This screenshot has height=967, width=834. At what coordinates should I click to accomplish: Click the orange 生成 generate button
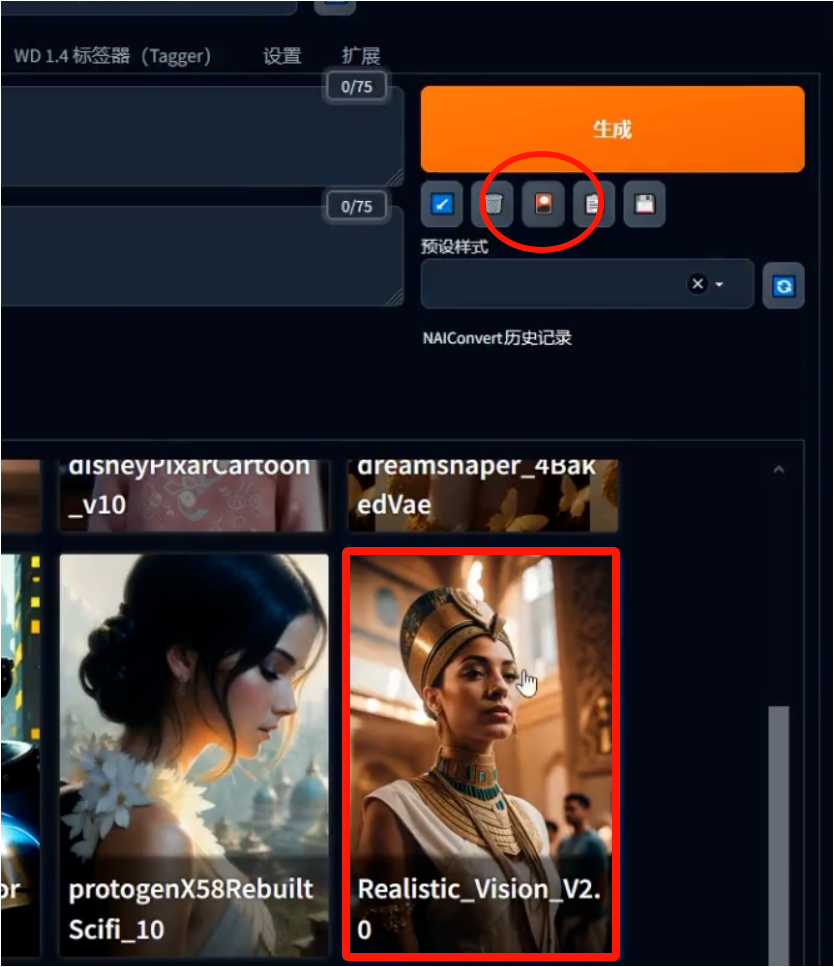(613, 130)
